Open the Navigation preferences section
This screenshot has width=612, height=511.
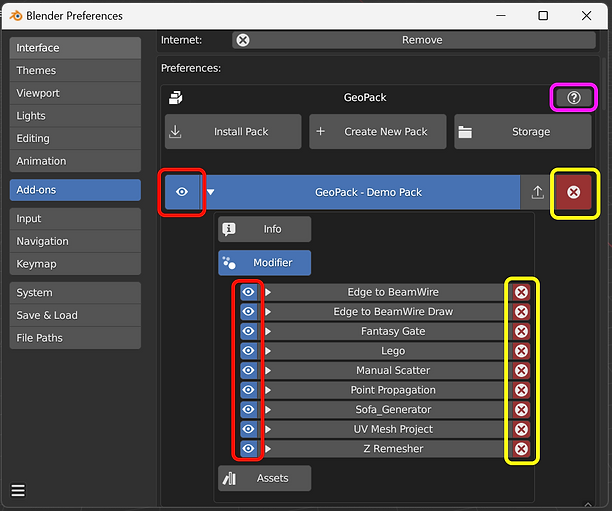click(x=75, y=241)
